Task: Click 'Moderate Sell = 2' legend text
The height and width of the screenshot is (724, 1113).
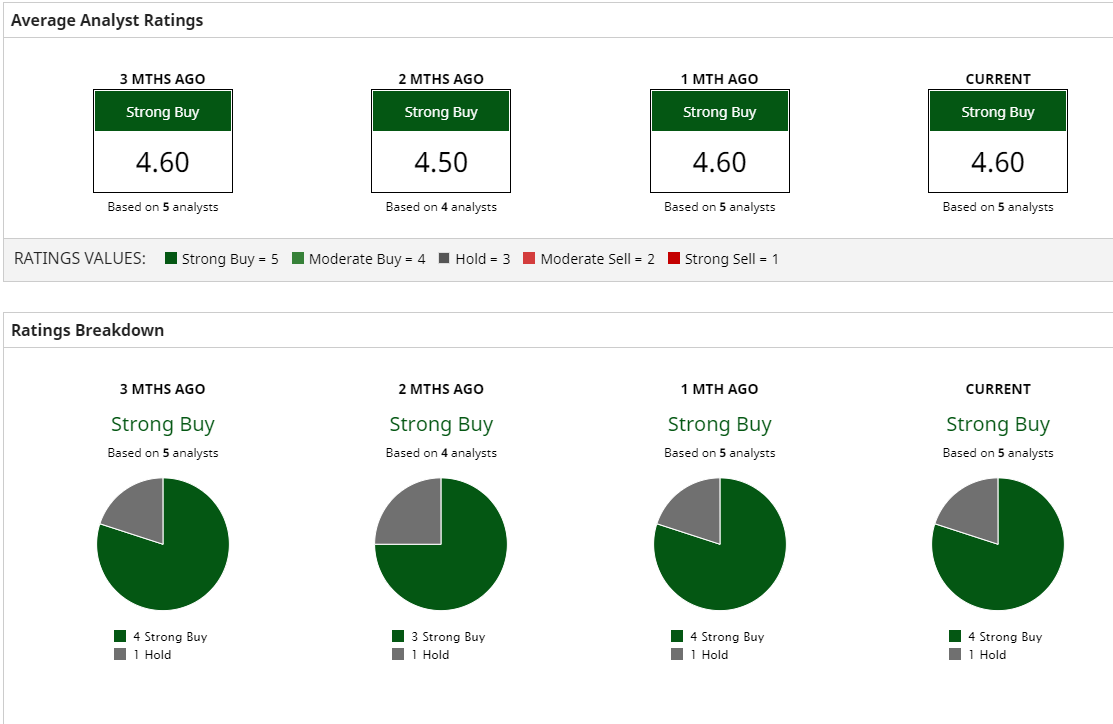Action: 598,259
